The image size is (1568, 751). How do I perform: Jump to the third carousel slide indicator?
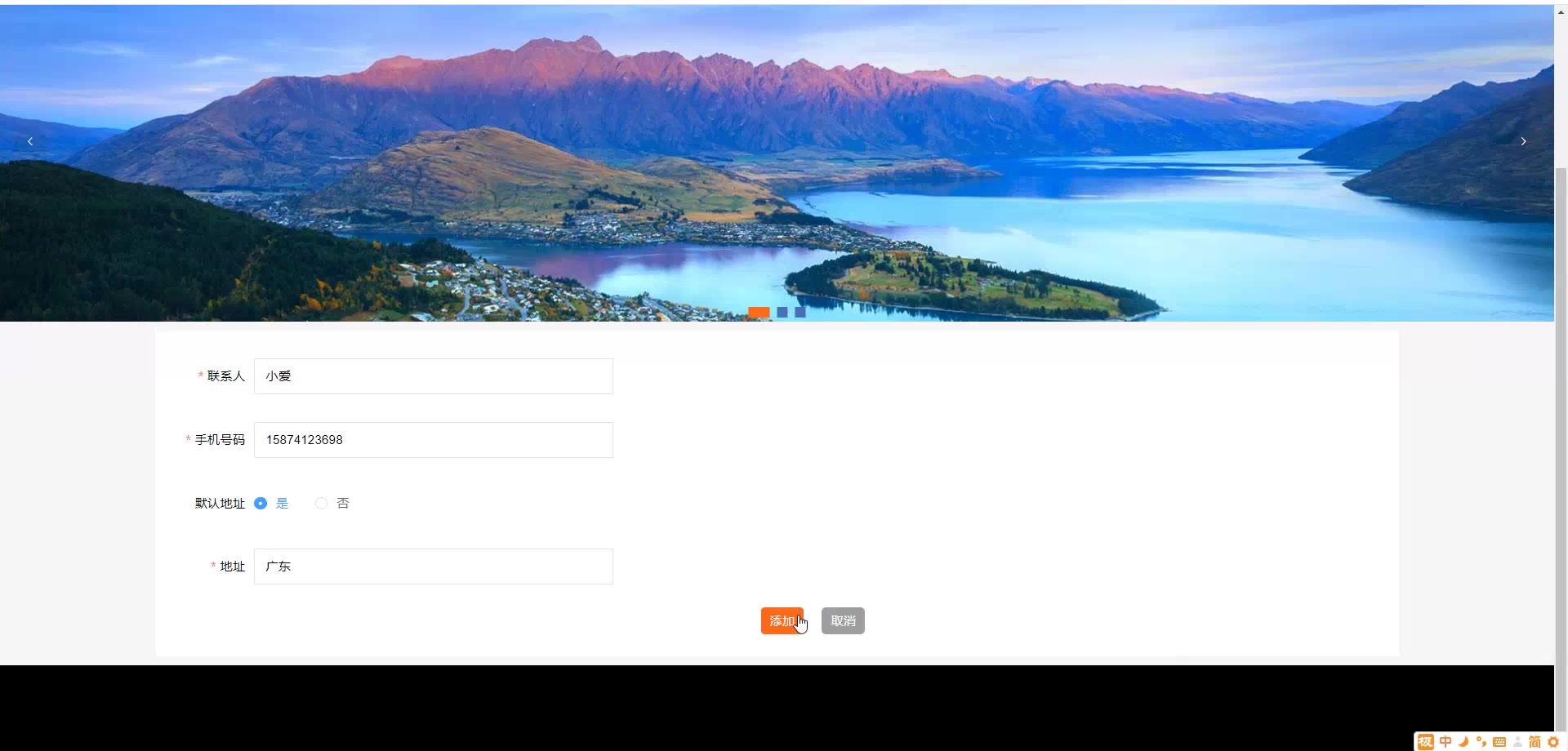coord(800,312)
